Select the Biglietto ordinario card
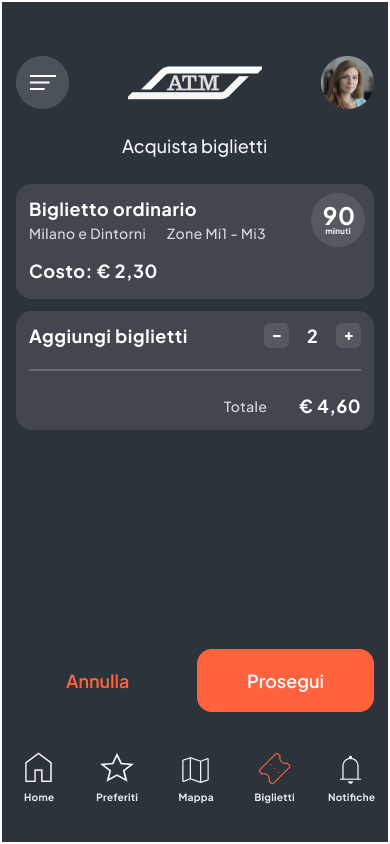Screen dimensions: 390x844 tap(195, 242)
